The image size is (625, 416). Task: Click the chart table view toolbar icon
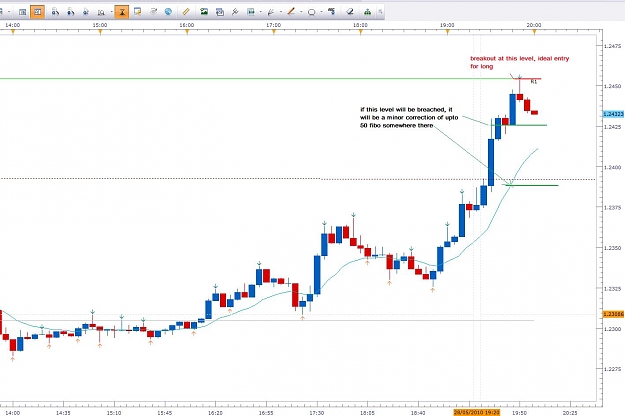point(23,12)
